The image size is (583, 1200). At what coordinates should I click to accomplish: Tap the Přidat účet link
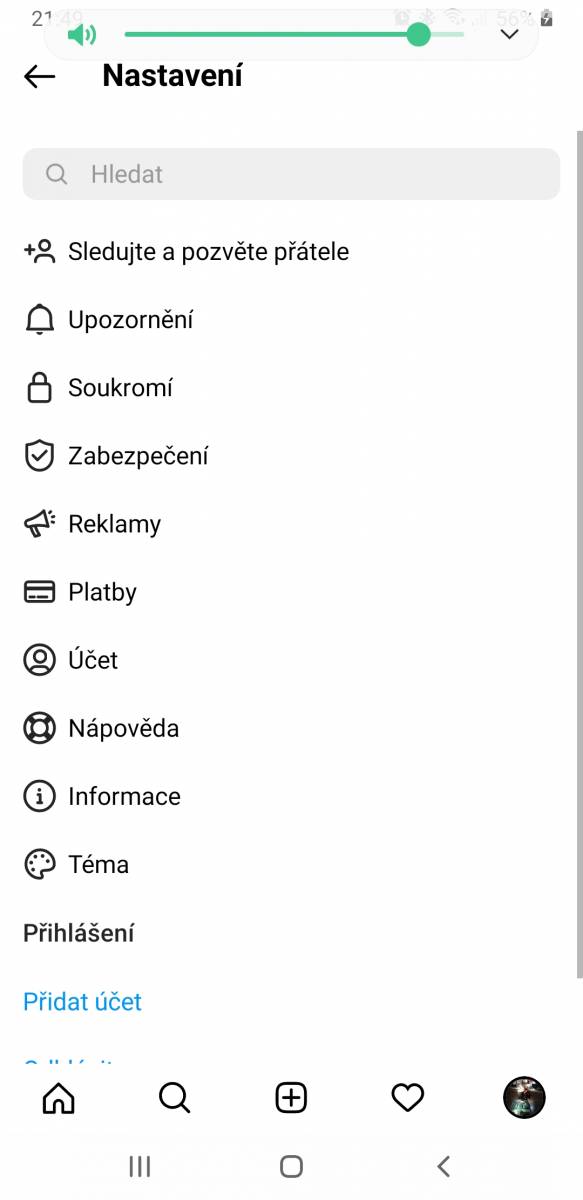point(82,1002)
